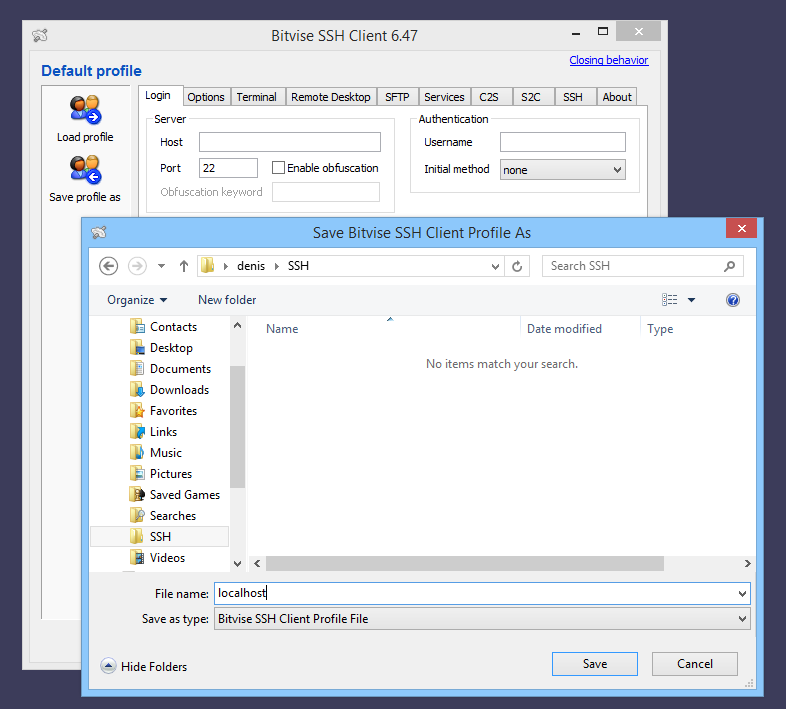Open the Closing behavior link
This screenshot has height=709, width=786.
(609, 60)
